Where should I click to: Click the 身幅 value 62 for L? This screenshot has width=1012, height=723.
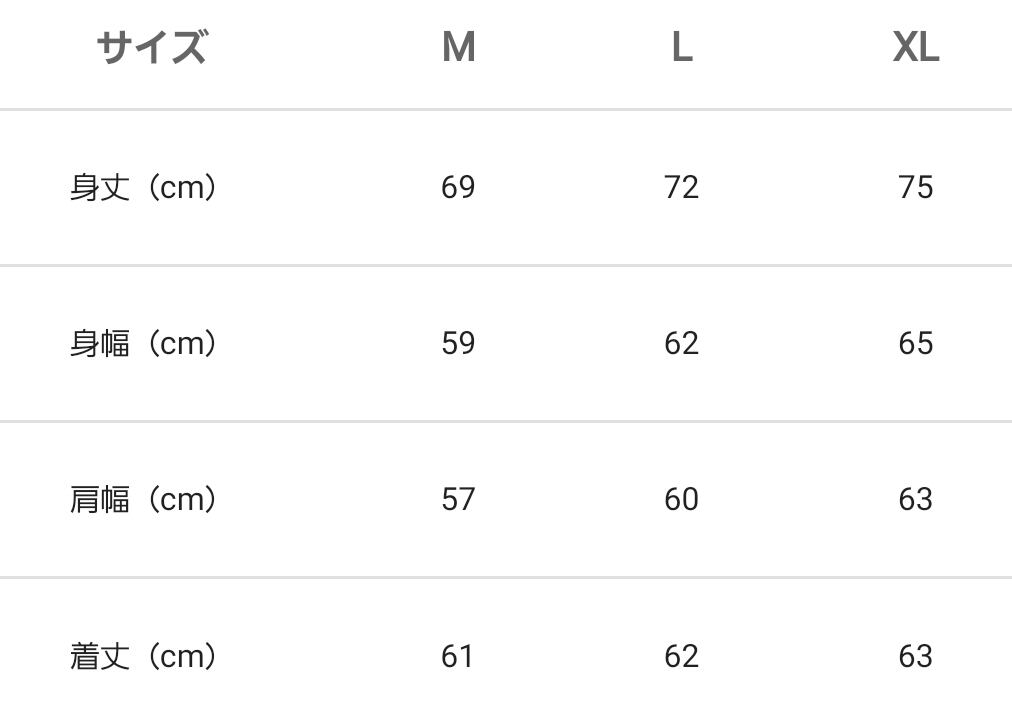[682, 343]
